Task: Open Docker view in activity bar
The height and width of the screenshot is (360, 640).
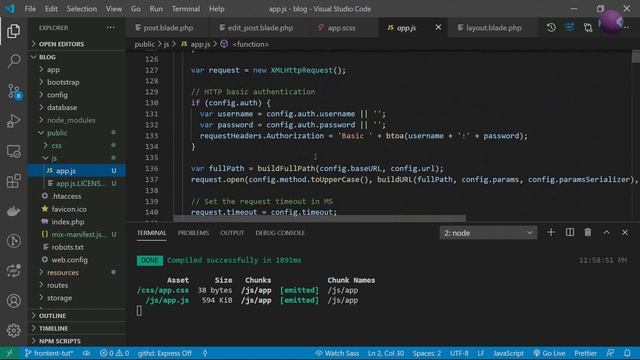Action: [x=13, y=211]
